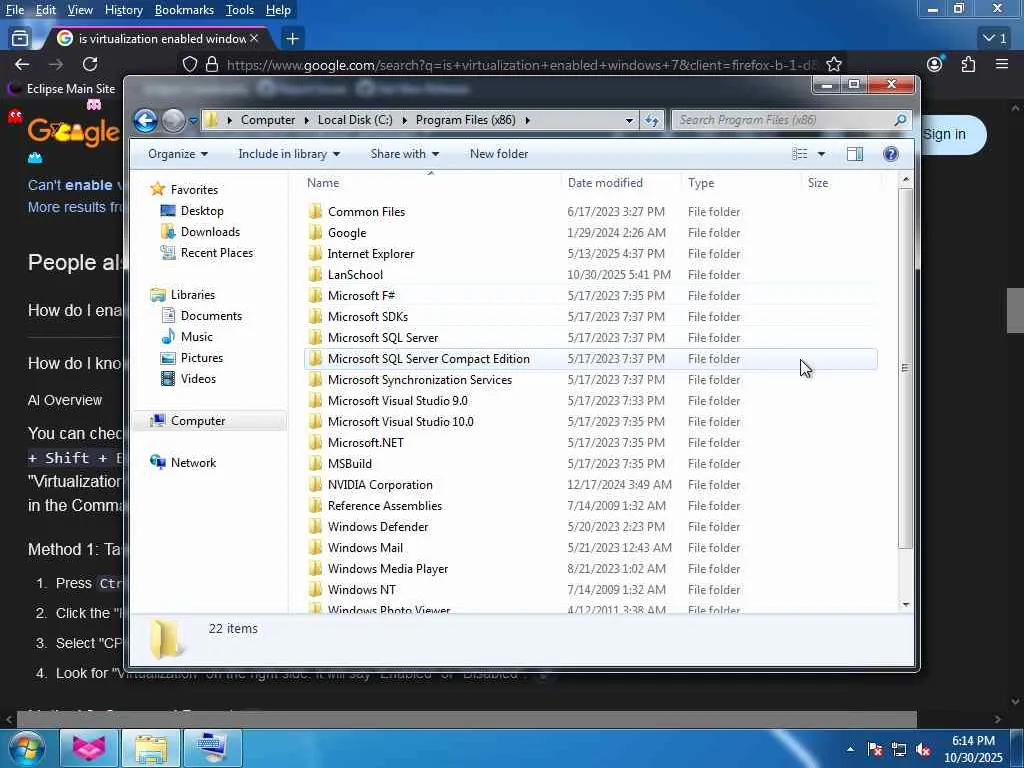Open the Share with dropdown
This screenshot has height=768, width=1024.
(x=404, y=154)
